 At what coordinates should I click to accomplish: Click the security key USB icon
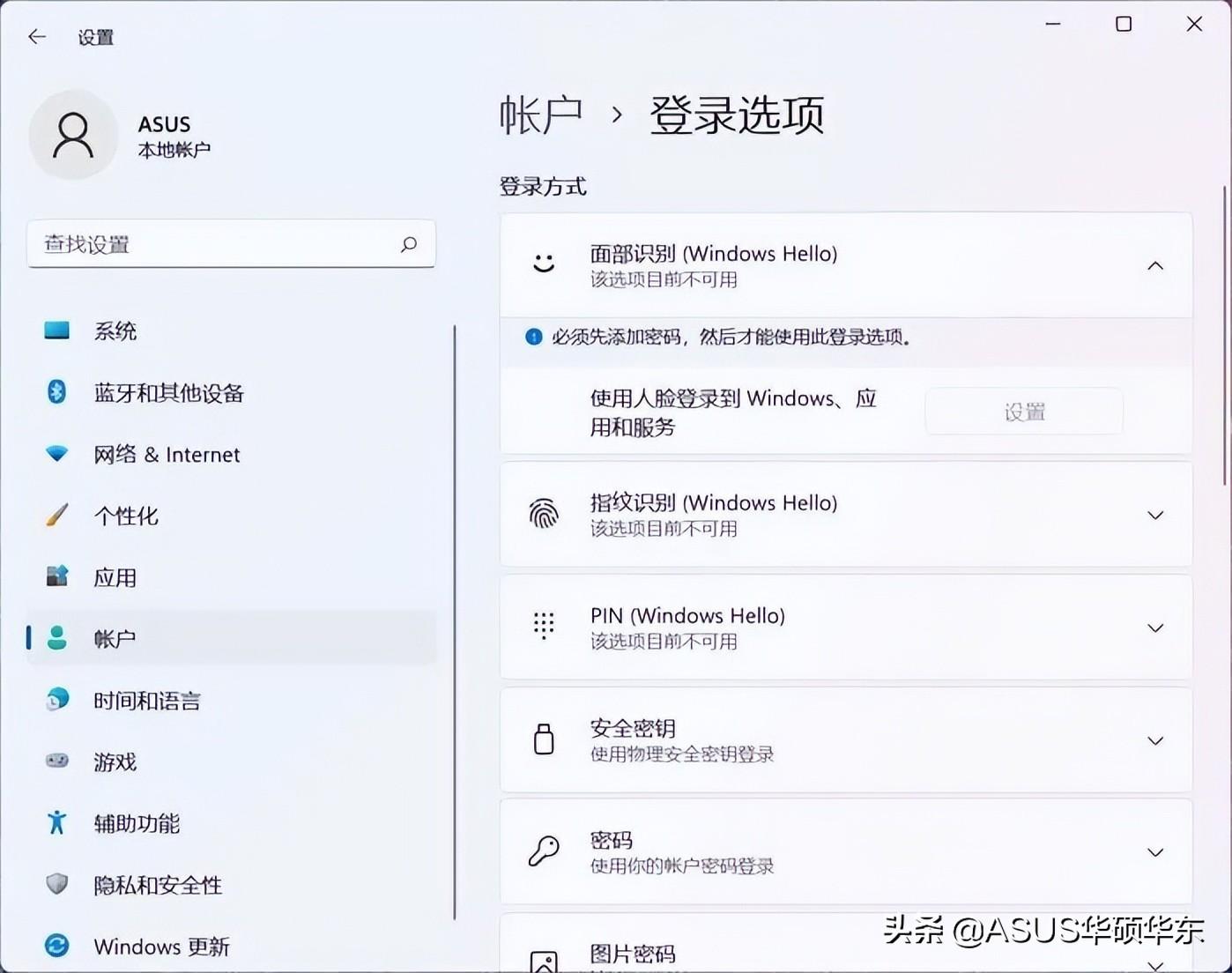544,739
